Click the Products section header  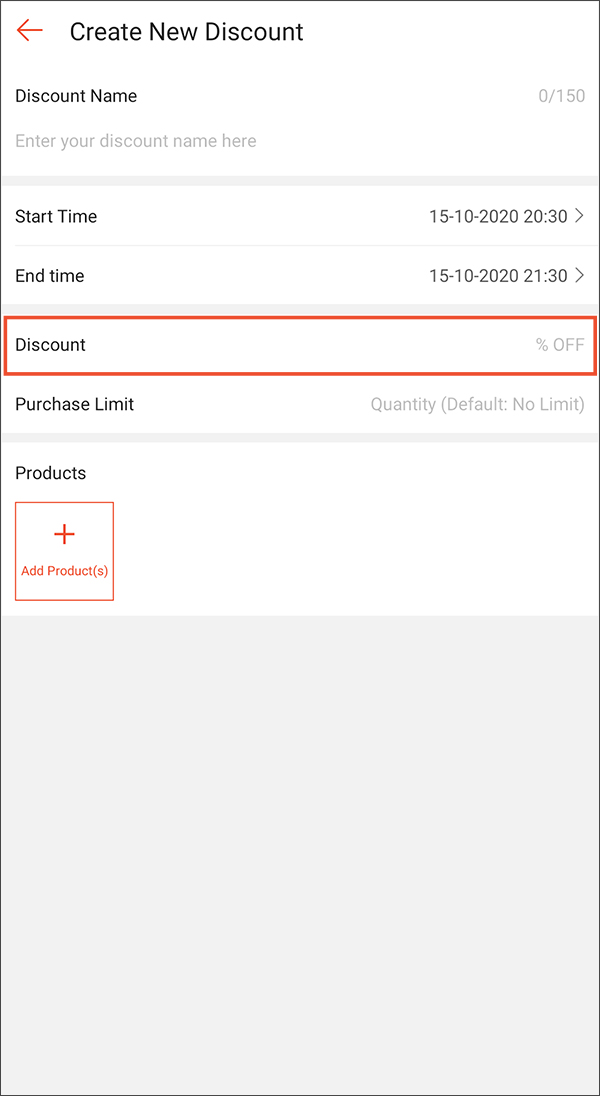pos(50,473)
